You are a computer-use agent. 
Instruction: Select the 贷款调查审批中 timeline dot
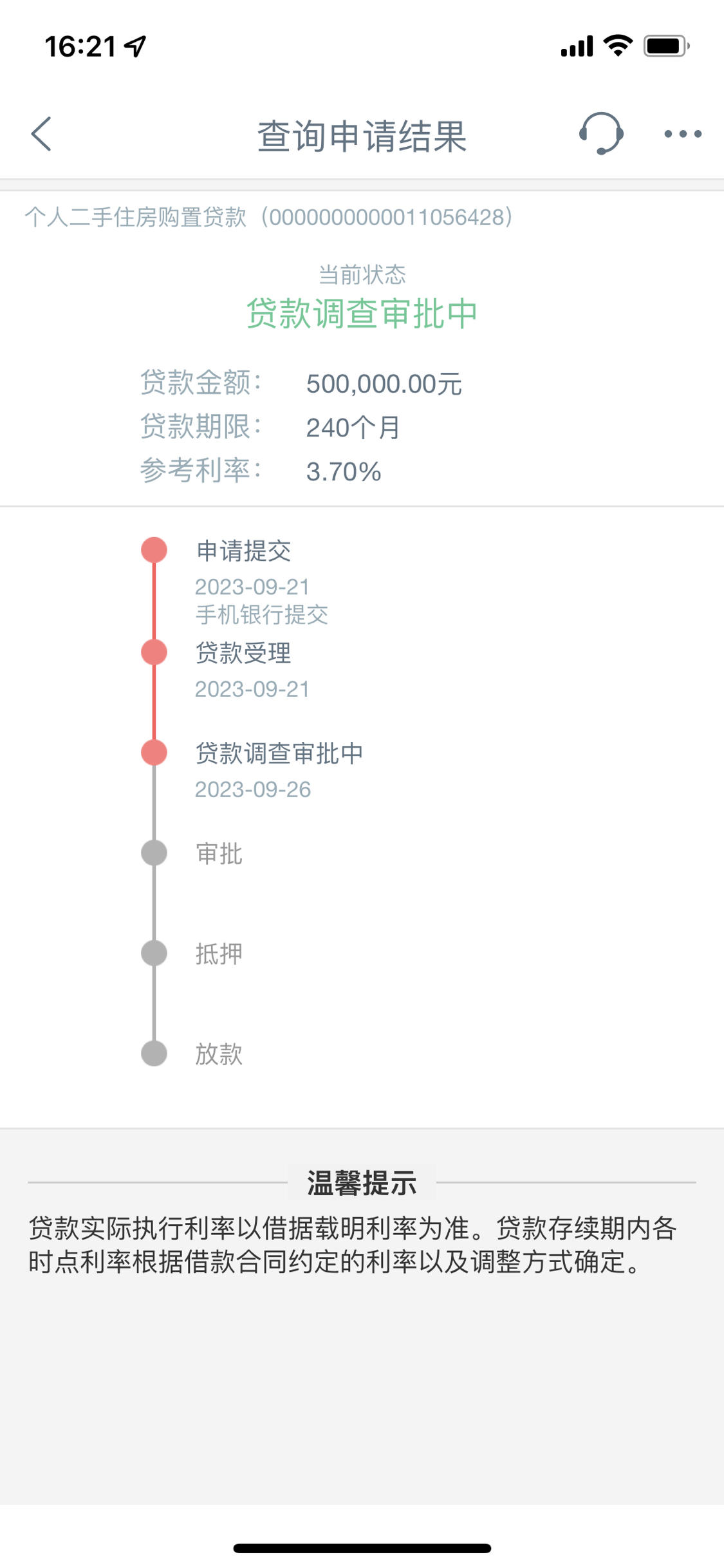tap(154, 753)
